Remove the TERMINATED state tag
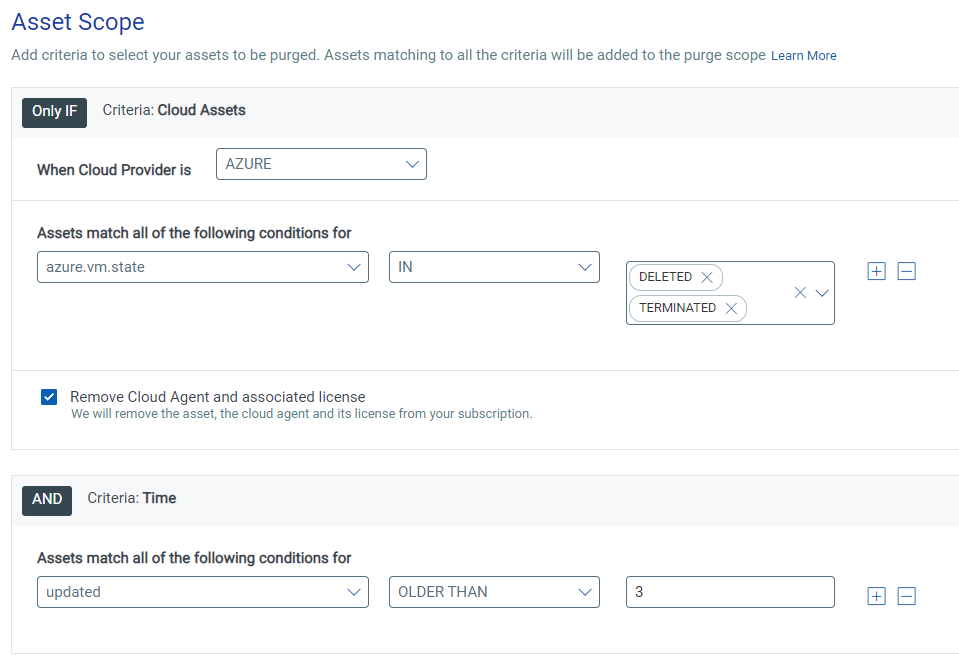This screenshot has width=959, height=663. click(731, 308)
